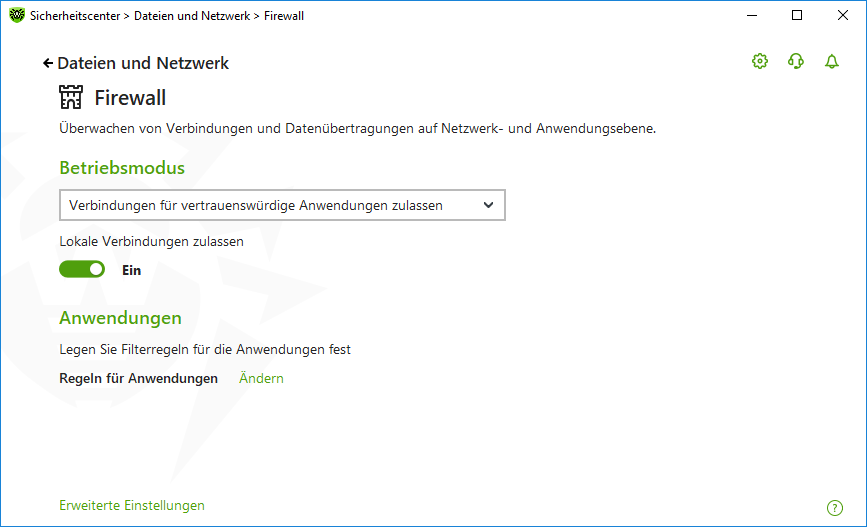Select the Dateien und Netzwerk breadcrumb item
Image resolution: width=867 pixels, height=527 pixels.
pyautogui.click(x=192, y=16)
